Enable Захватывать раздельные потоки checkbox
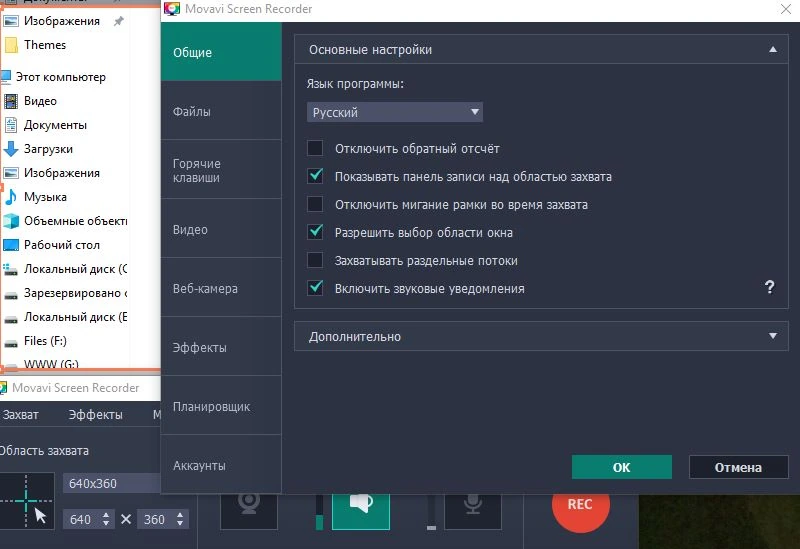This screenshot has height=549, width=800. pos(315,261)
